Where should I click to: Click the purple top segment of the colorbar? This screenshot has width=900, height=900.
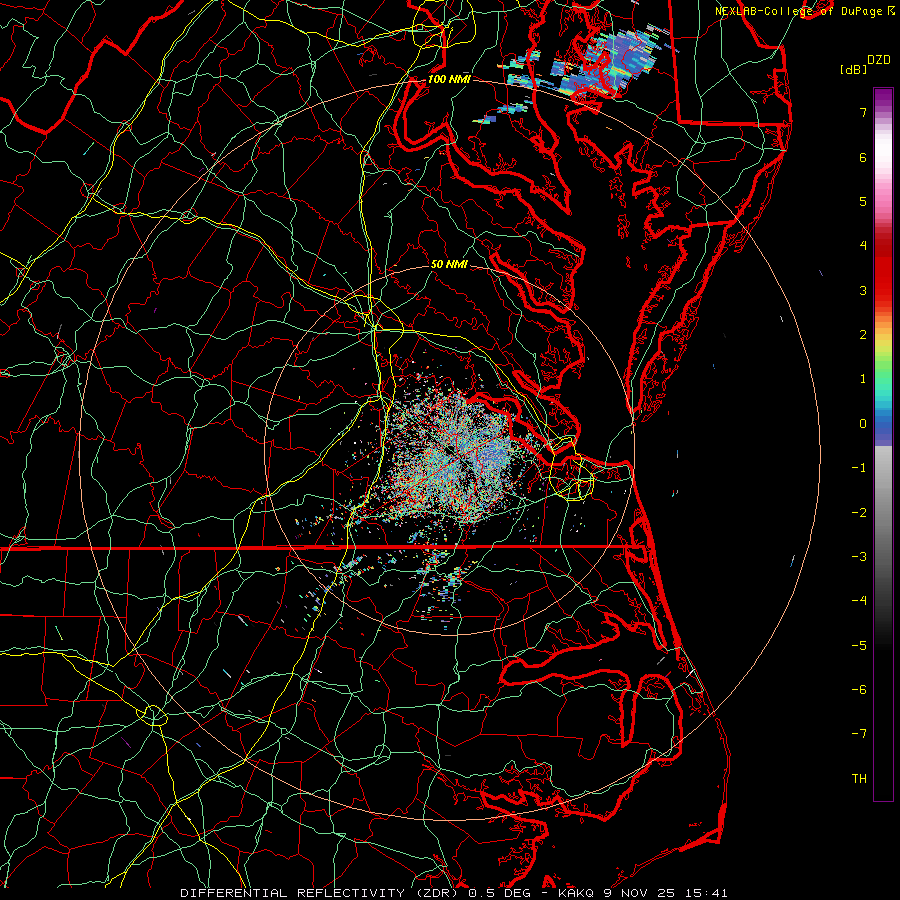883,98
